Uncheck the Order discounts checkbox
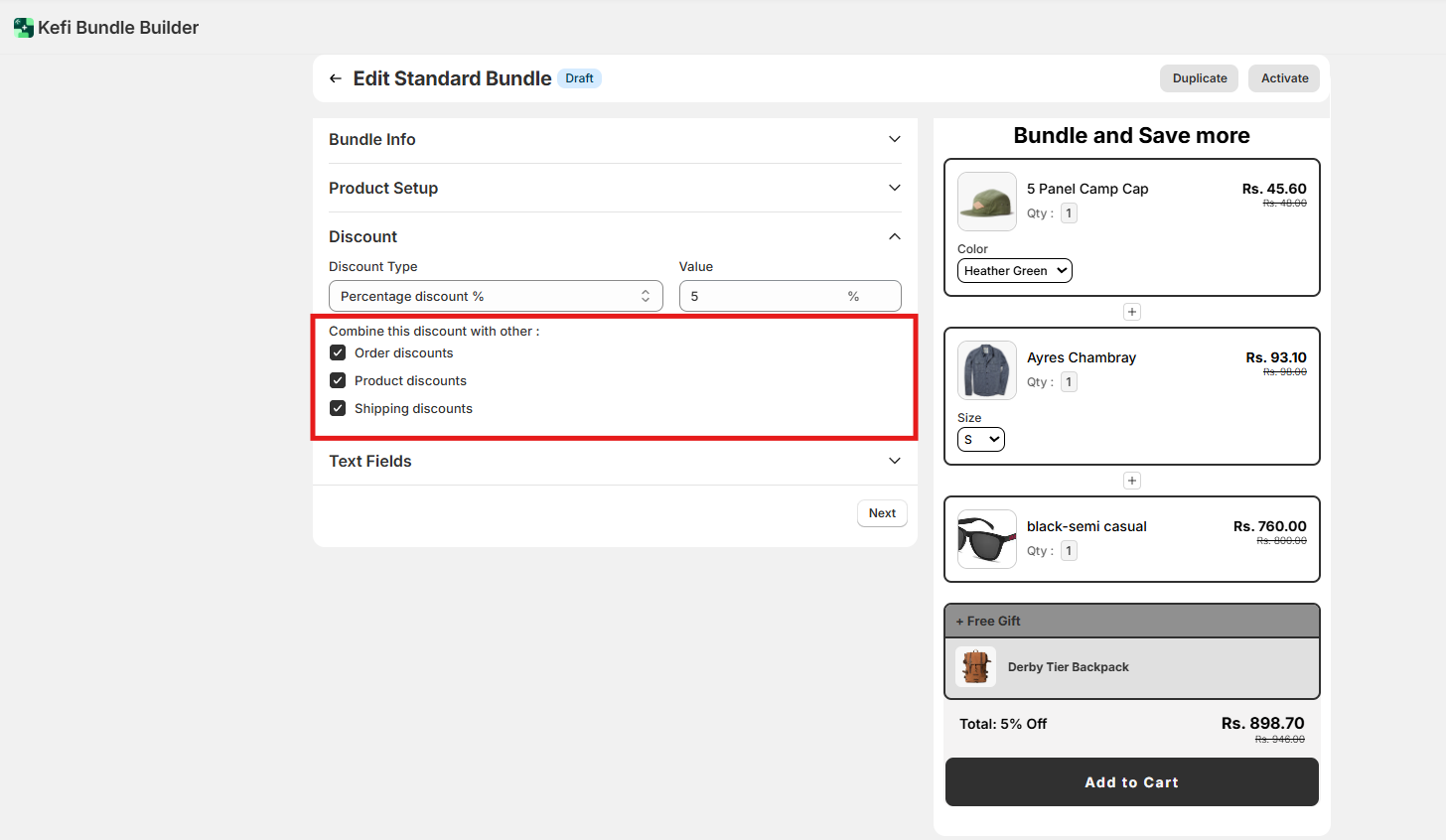Image resolution: width=1446 pixels, height=840 pixels. click(338, 352)
